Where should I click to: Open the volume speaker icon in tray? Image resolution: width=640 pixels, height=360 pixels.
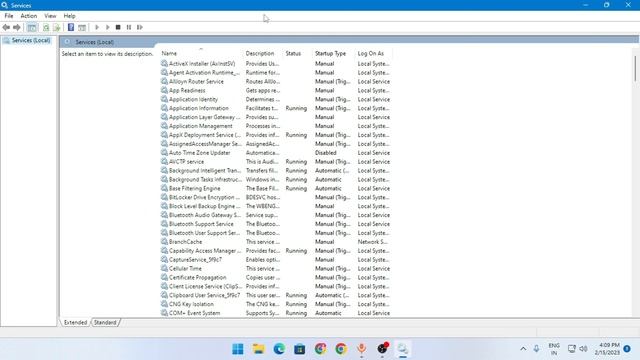[584, 349]
